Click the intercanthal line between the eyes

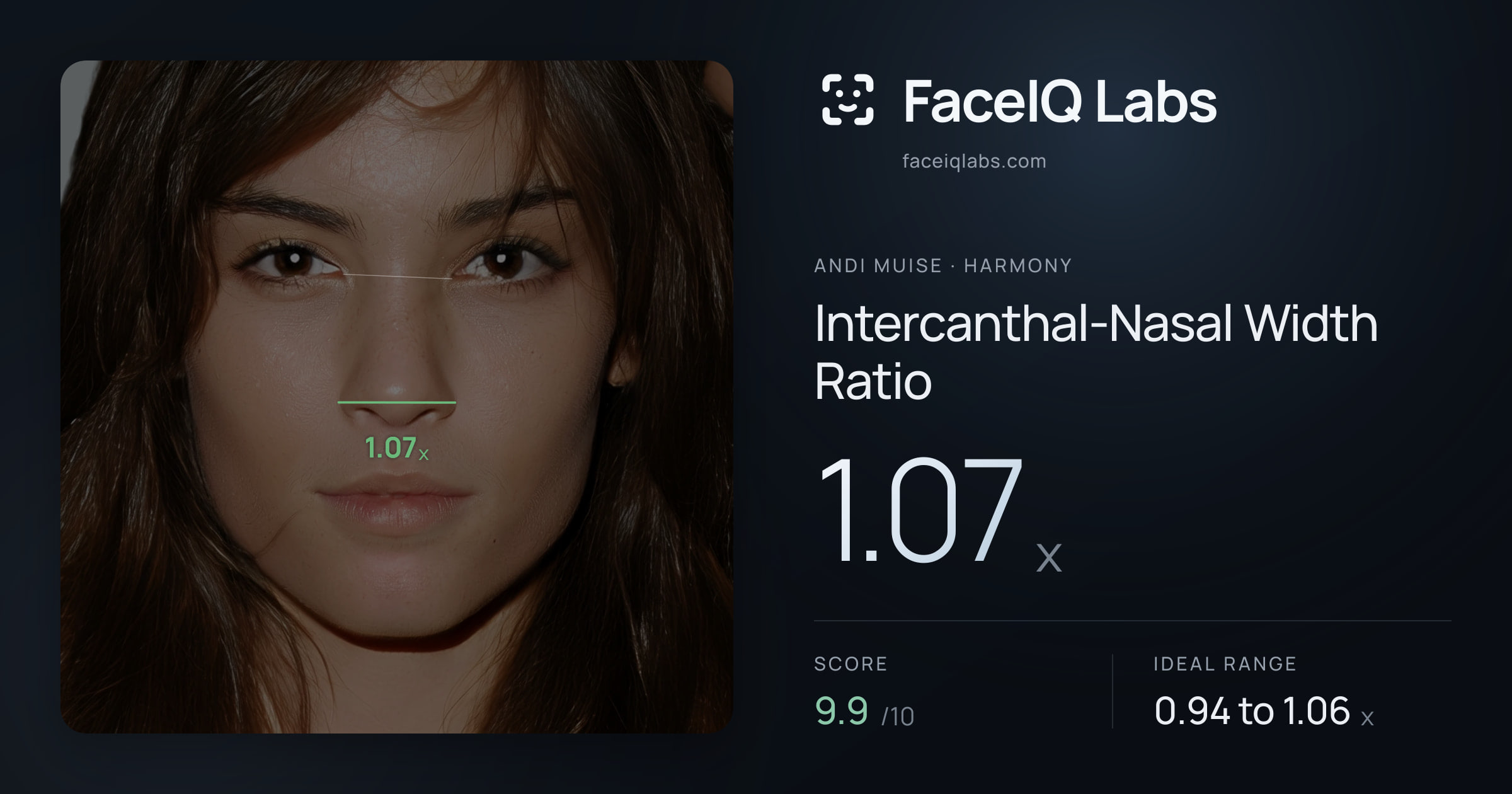pyautogui.click(x=397, y=276)
